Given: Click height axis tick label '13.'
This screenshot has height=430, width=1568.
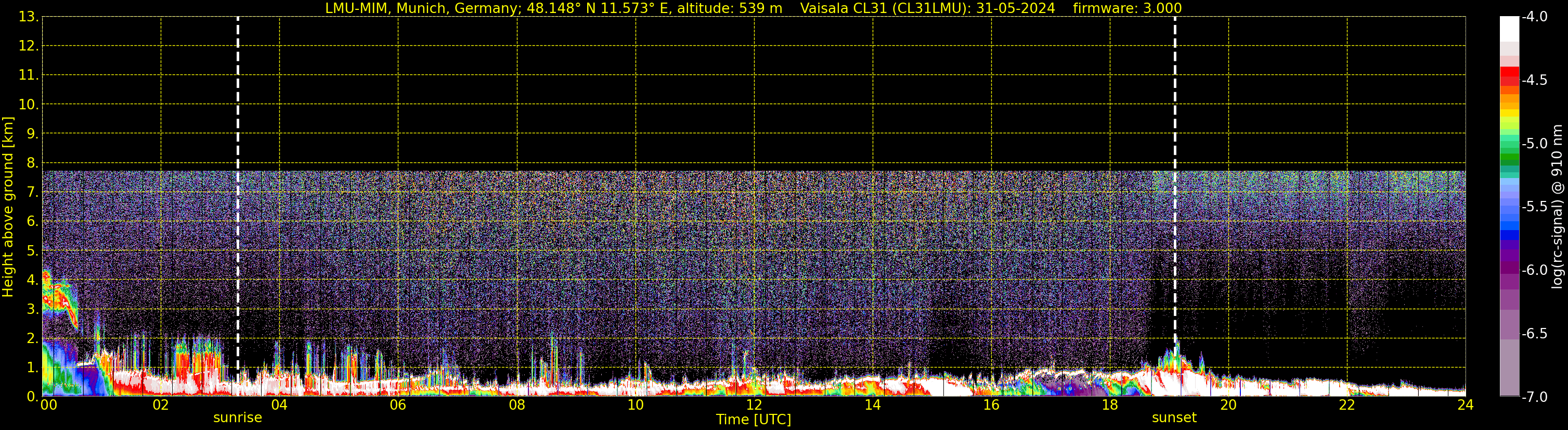Looking at the screenshot, I should pos(29,17).
